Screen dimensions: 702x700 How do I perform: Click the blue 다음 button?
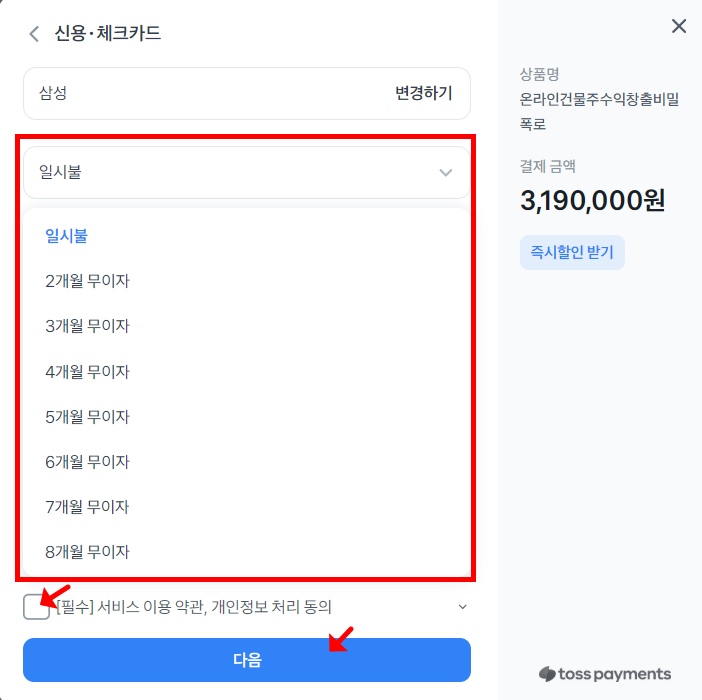point(247,660)
